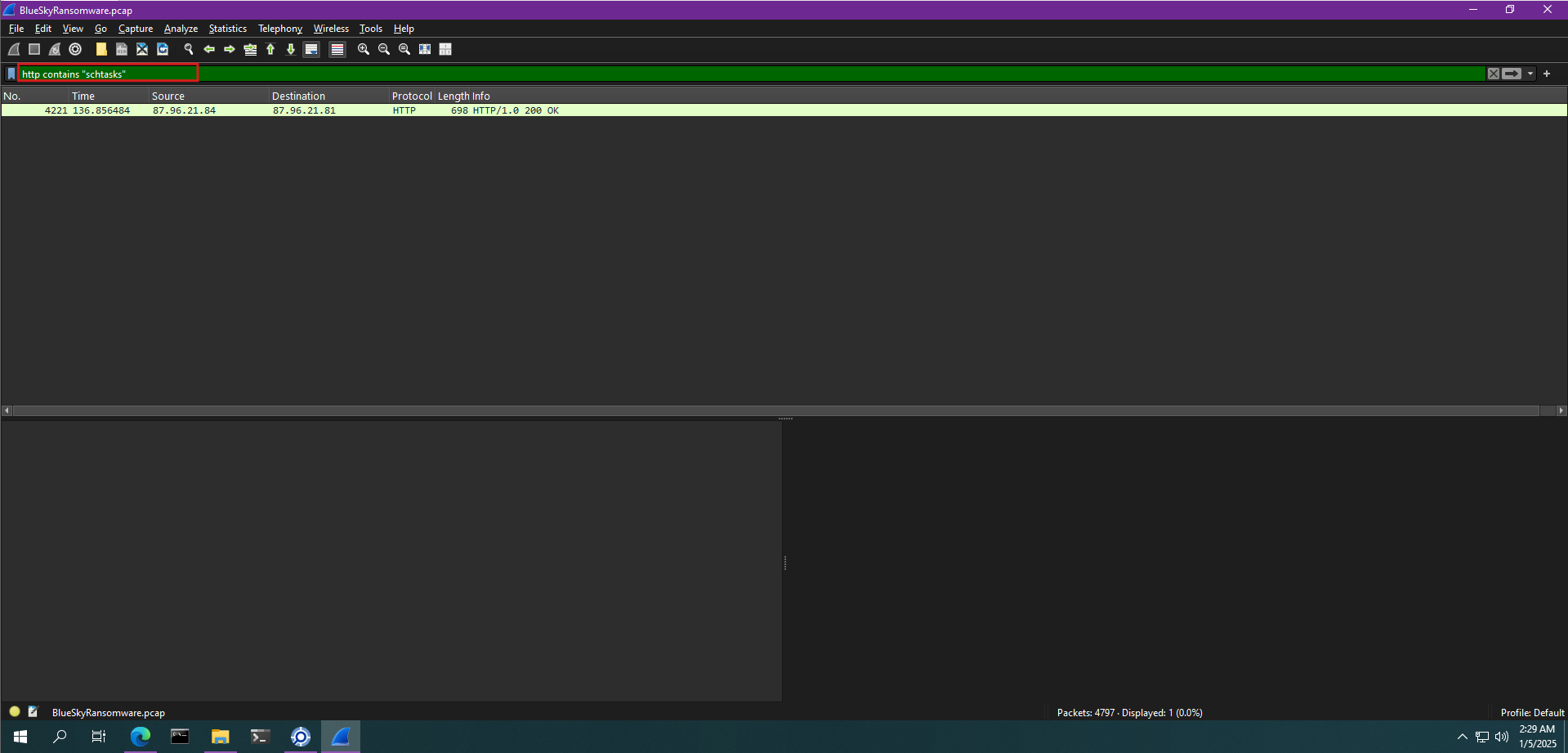
Task: Click Go to the first packet arrow
Action: (270, 49)
